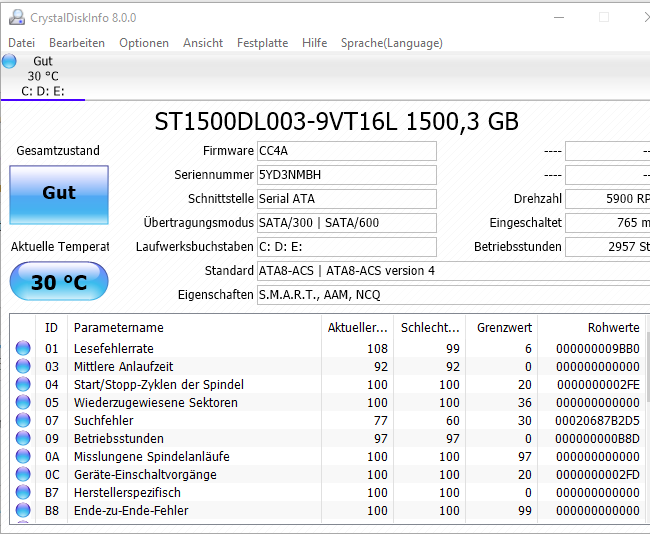Select the Ende-zu-Ende-Fehler text
650x534 pixels.
pos(131,510)
